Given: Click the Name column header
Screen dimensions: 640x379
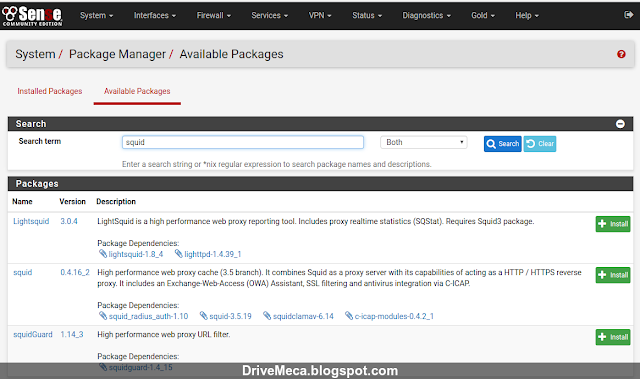Looking at the screenshot, I should click(22, 202).
